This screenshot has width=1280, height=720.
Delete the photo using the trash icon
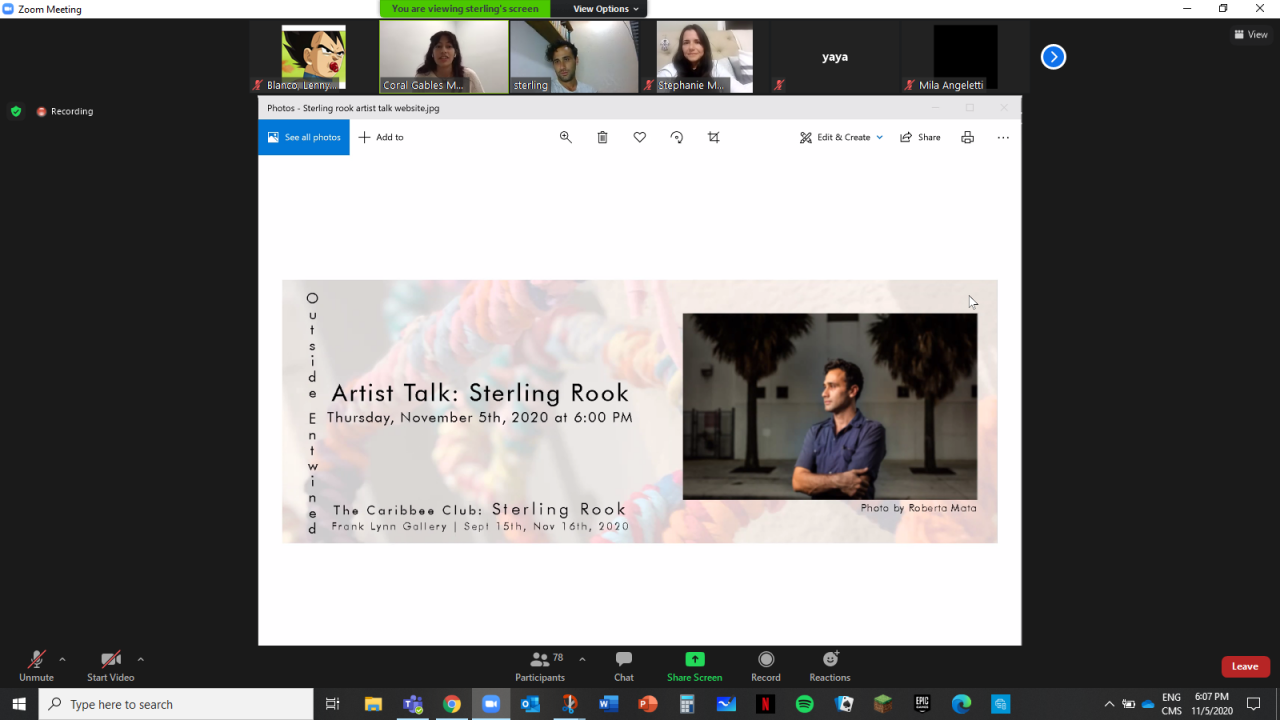(603, 137)
